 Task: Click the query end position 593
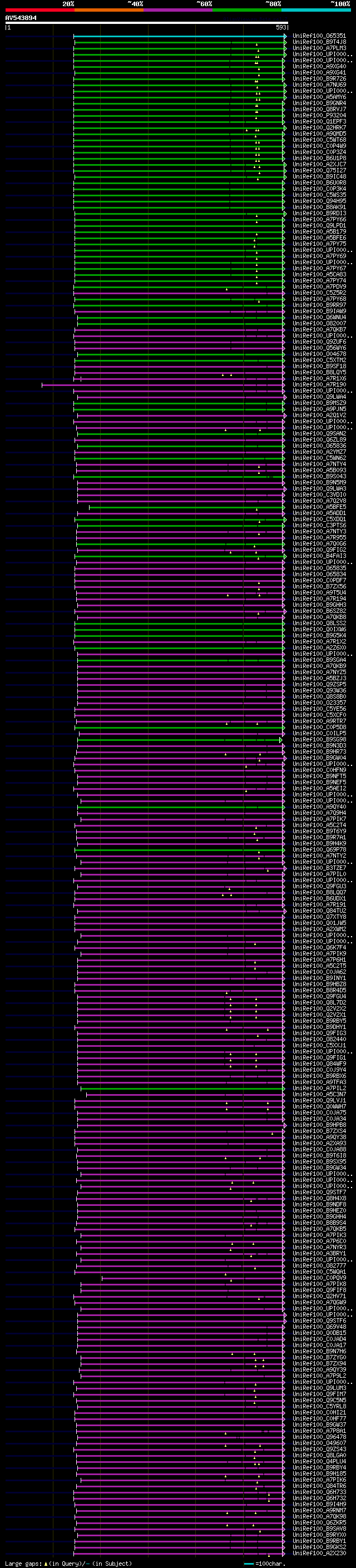click(280, 27)
